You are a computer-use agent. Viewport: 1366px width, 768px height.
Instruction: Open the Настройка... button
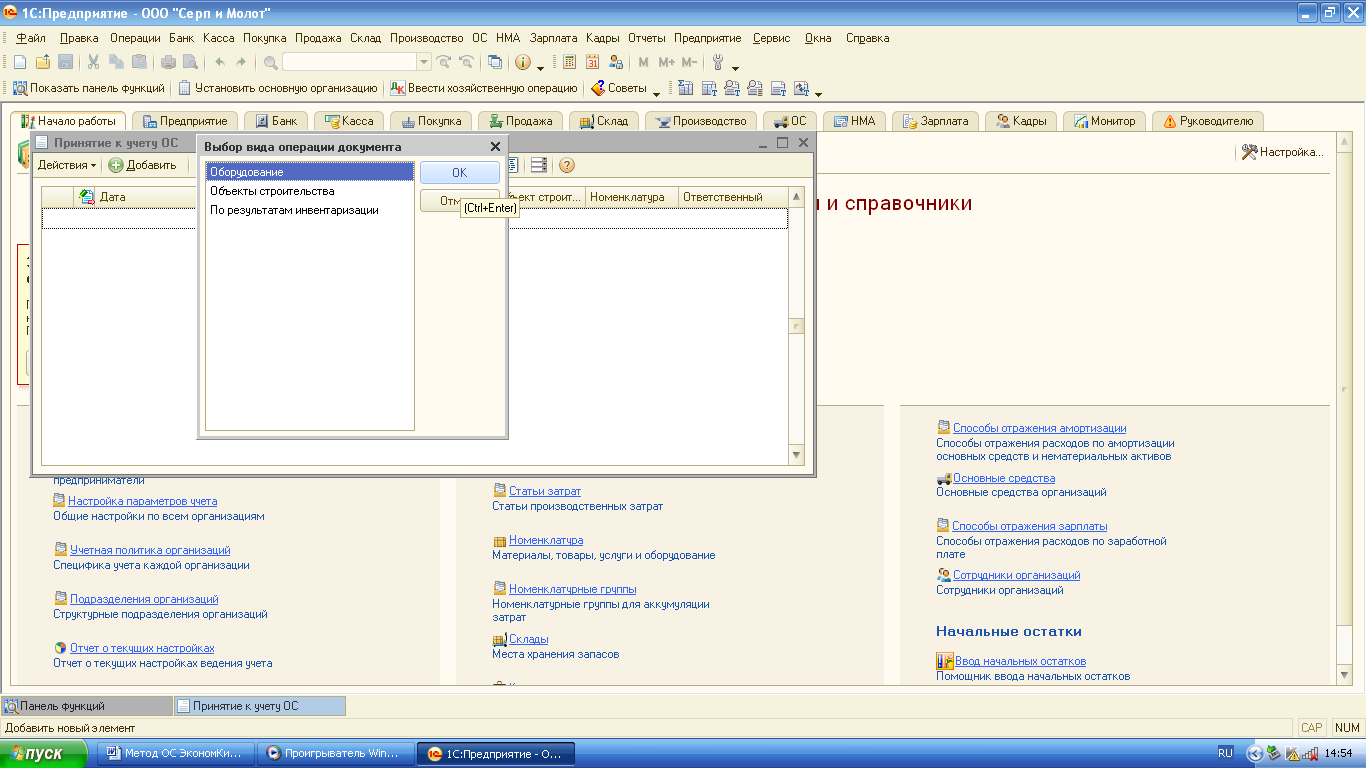[x=1283, y=152]
